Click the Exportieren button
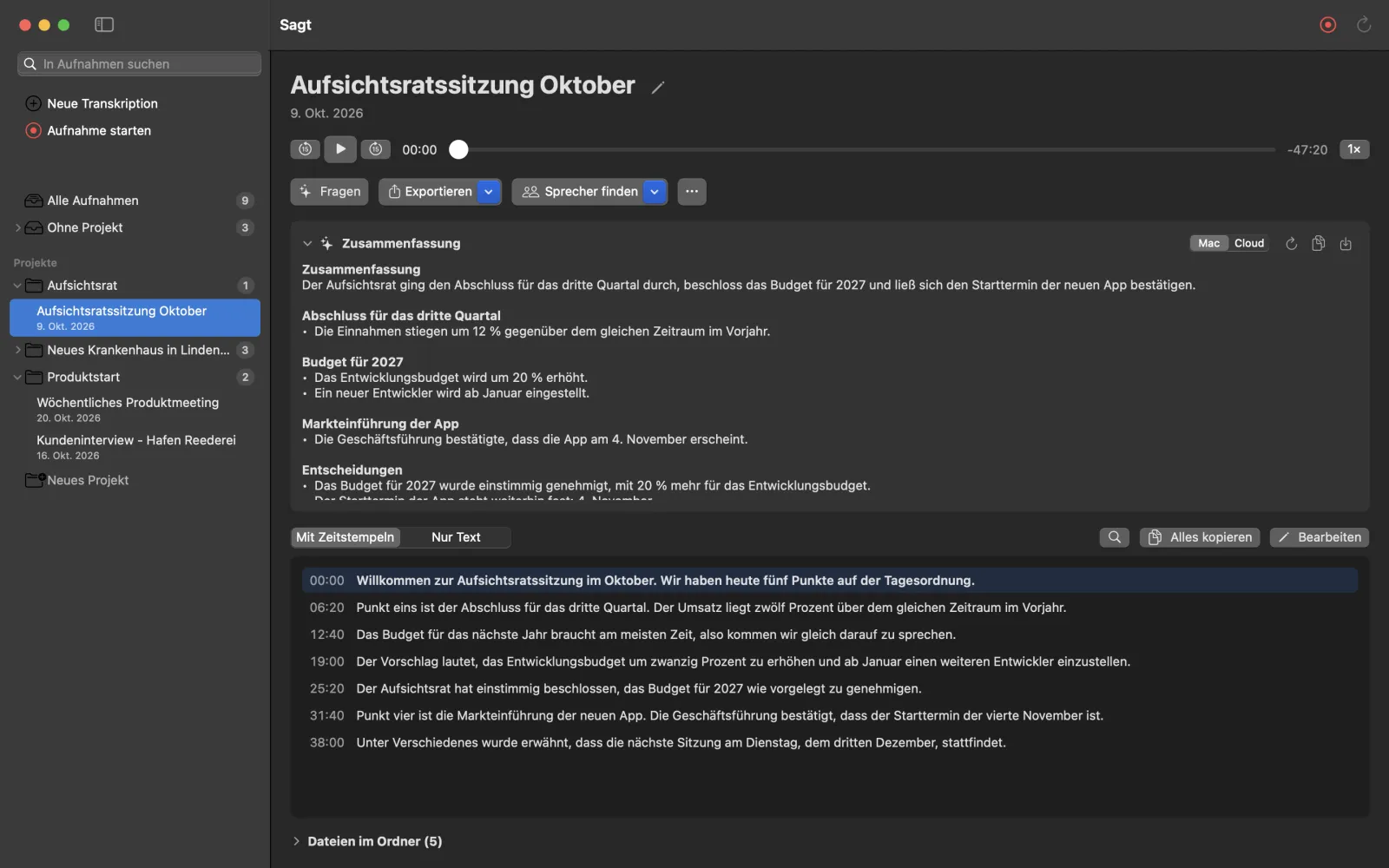Image resolution: width=1389 pixels, height=868 pixels. pos(428,192)
